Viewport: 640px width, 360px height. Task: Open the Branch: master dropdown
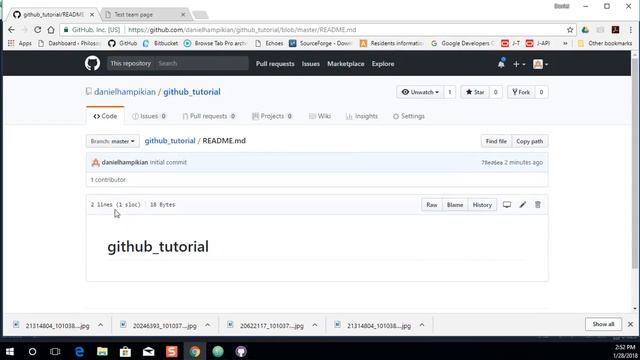(x=112, y=141)
